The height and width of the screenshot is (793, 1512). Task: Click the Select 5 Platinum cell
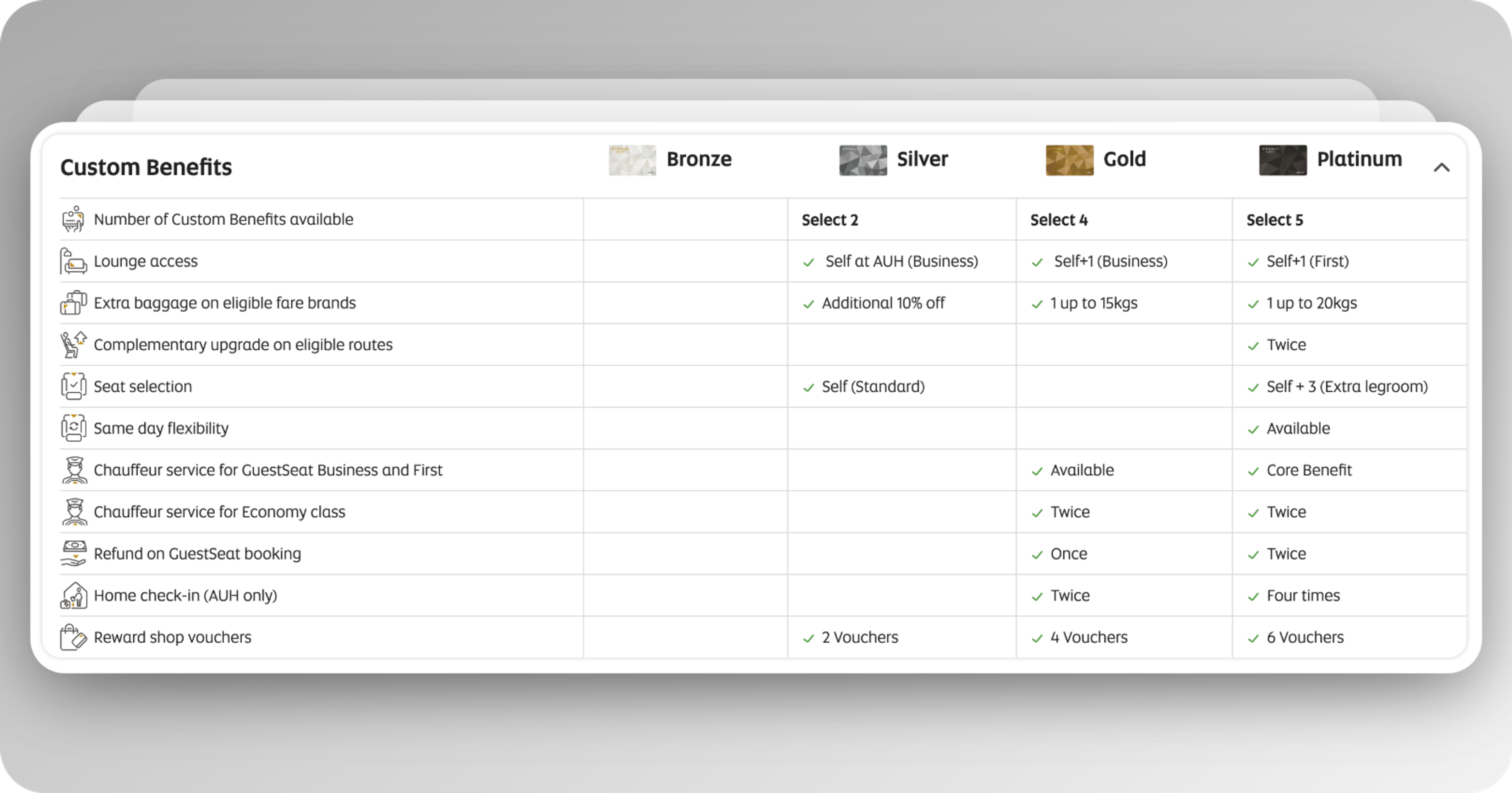pyautogui.click(x=1274, y=220)
